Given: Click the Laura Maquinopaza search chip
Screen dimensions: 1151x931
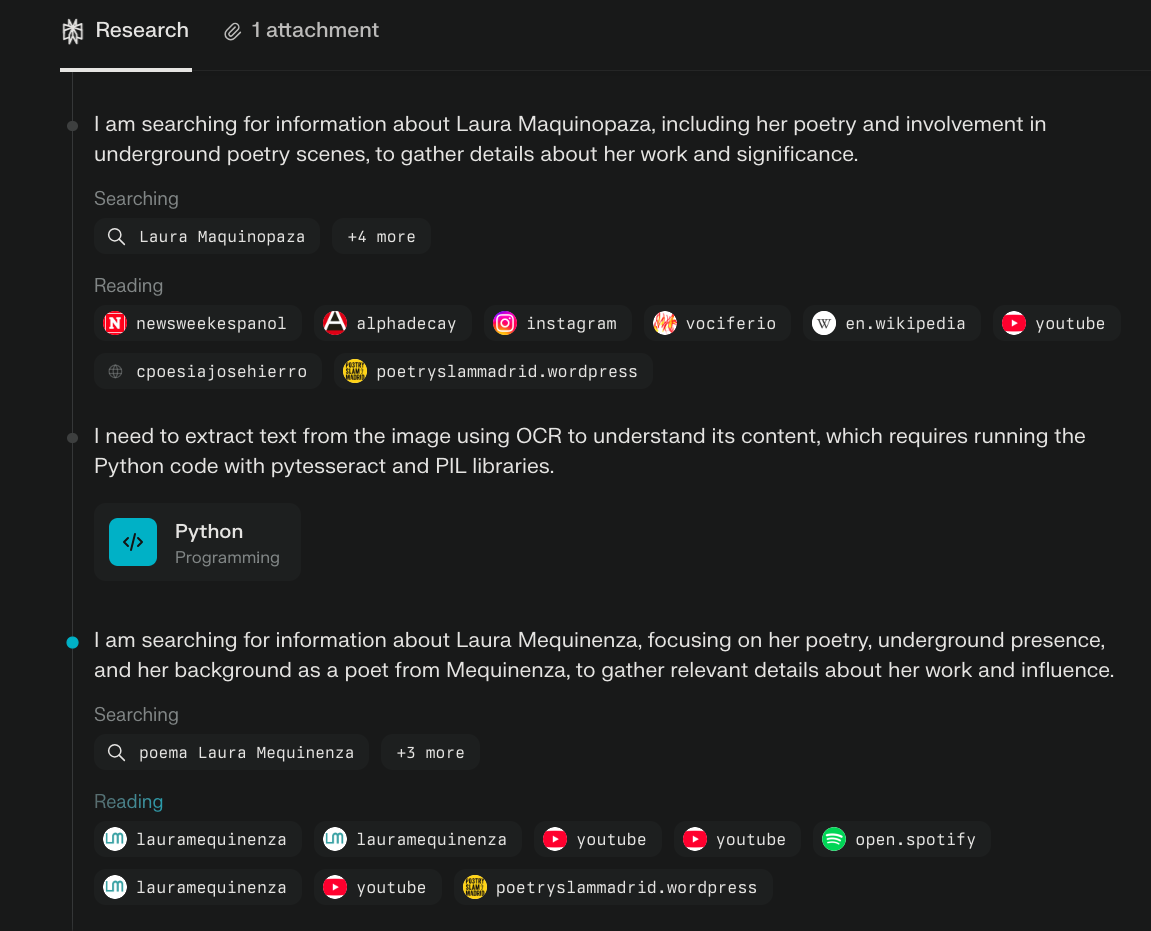Looking at the screenshot, I should click(207, 237).
